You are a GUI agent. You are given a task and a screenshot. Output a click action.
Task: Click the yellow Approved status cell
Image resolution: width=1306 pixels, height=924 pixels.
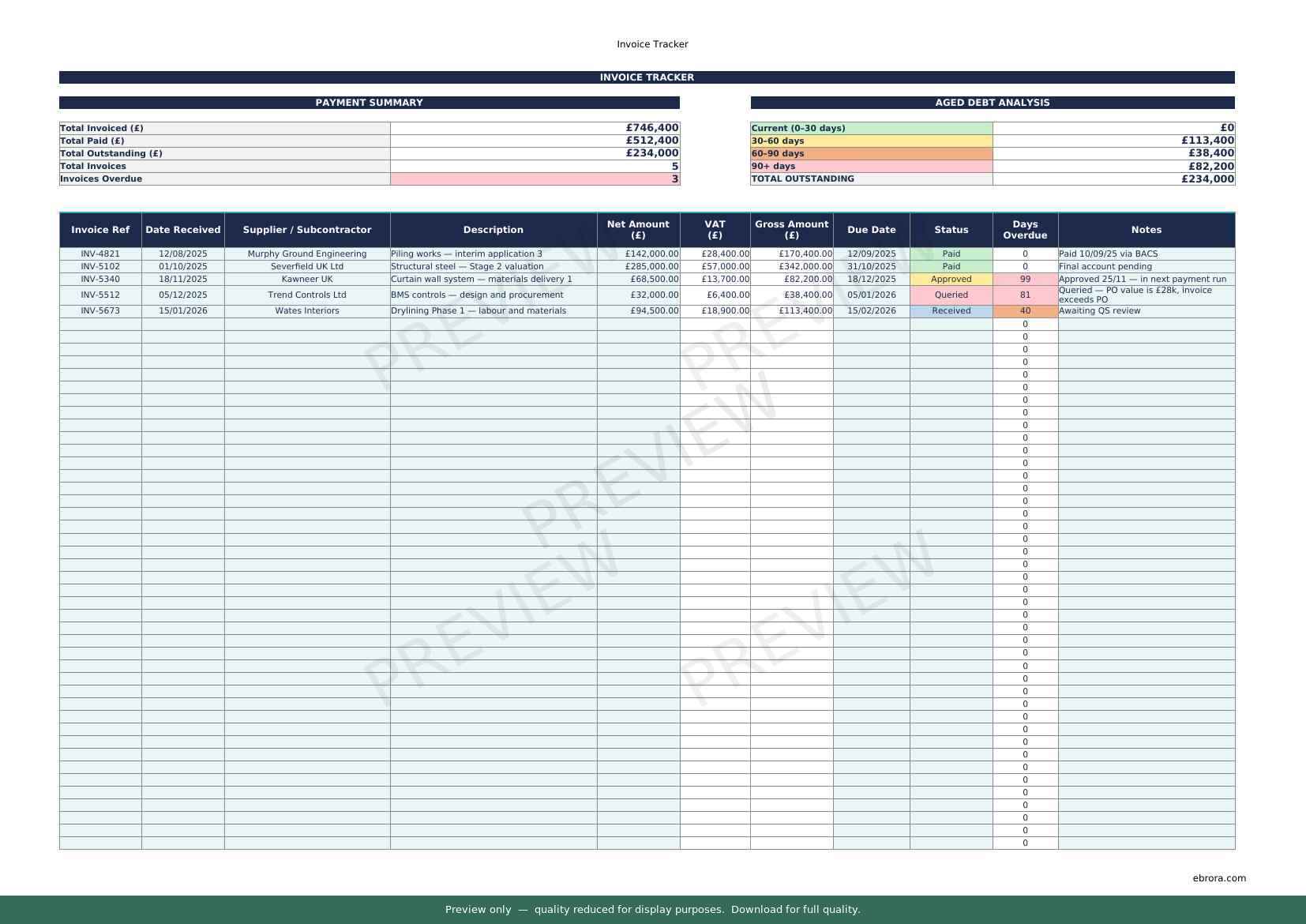[x=951, y=279]
